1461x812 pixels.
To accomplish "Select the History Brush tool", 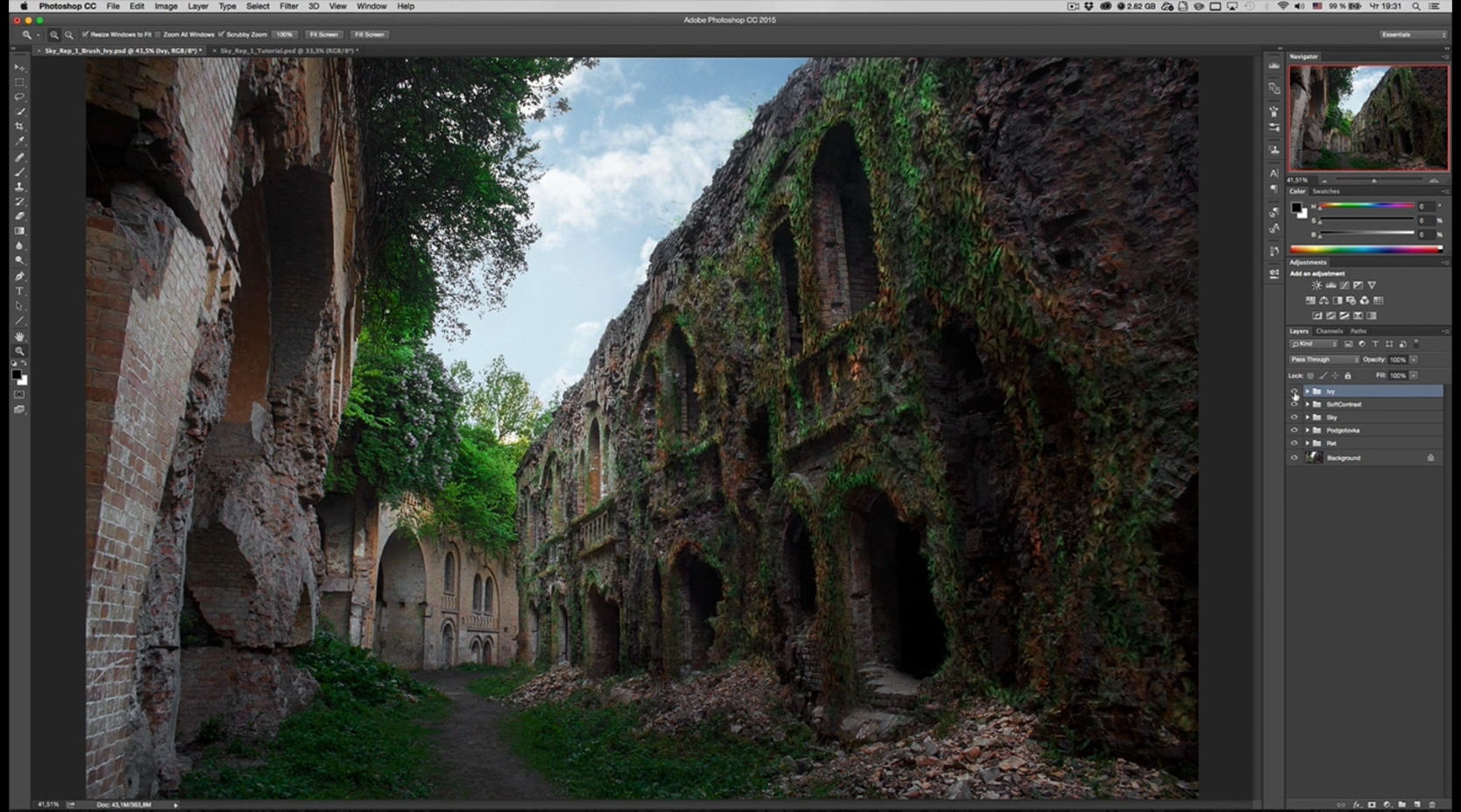I will coord(19,201).
